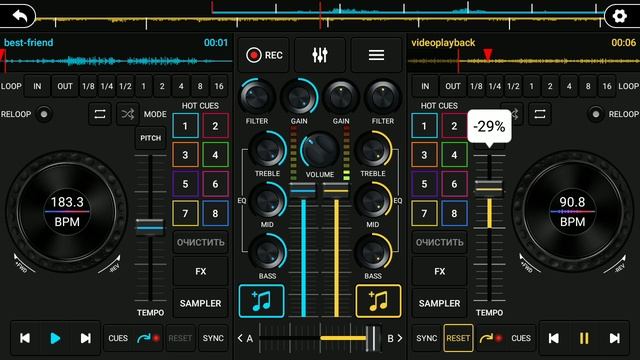Load a track to deck A (blue)
The height and width of the screenshot is (360, 640).
tap(262, 301)
